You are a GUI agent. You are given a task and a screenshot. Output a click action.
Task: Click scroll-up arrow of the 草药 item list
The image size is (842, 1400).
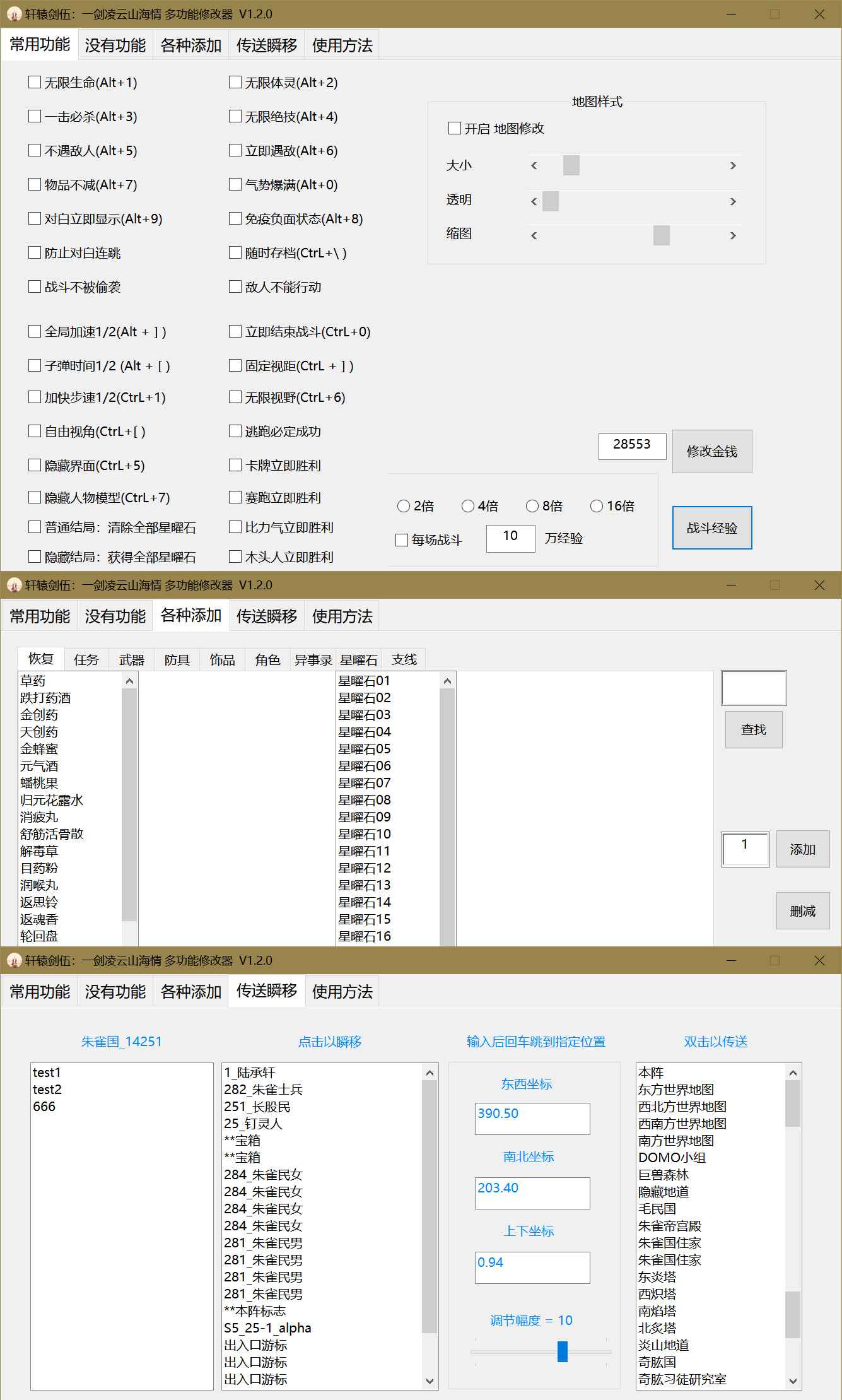pos(129,681)
